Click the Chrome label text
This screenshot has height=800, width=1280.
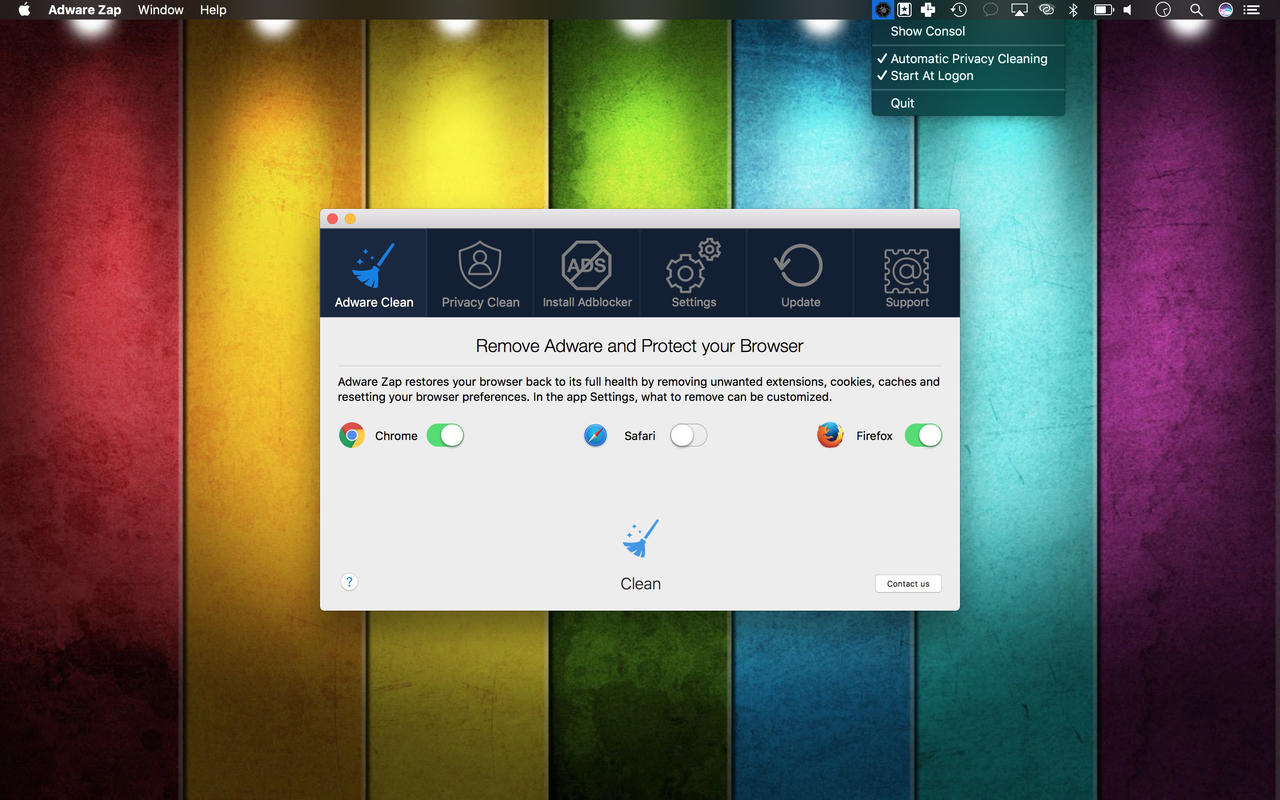(396, 436)
